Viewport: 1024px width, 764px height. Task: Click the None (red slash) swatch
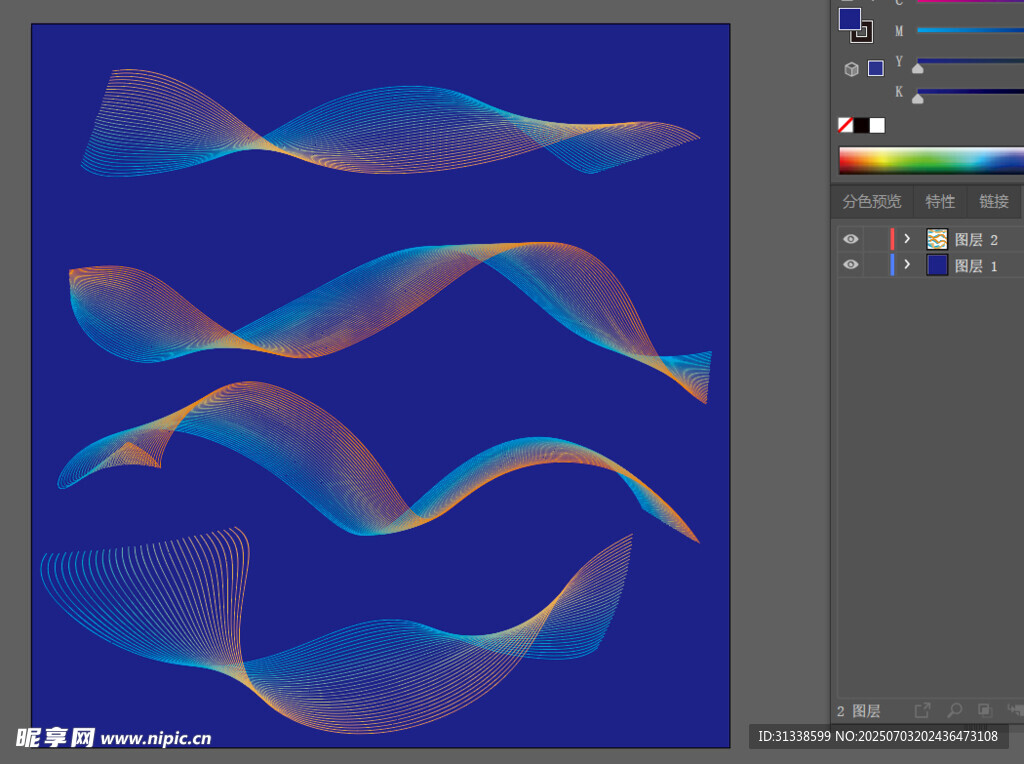(845, 125)
